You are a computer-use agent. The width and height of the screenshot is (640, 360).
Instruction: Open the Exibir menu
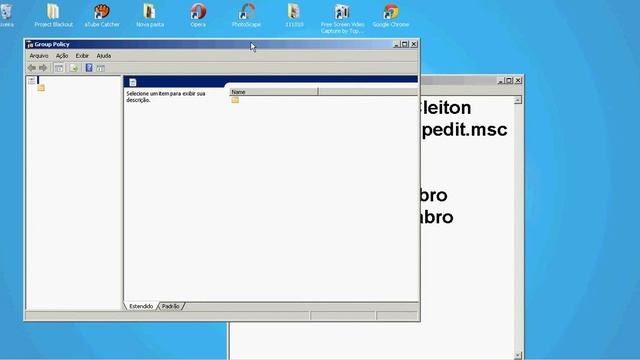[82, 56]
